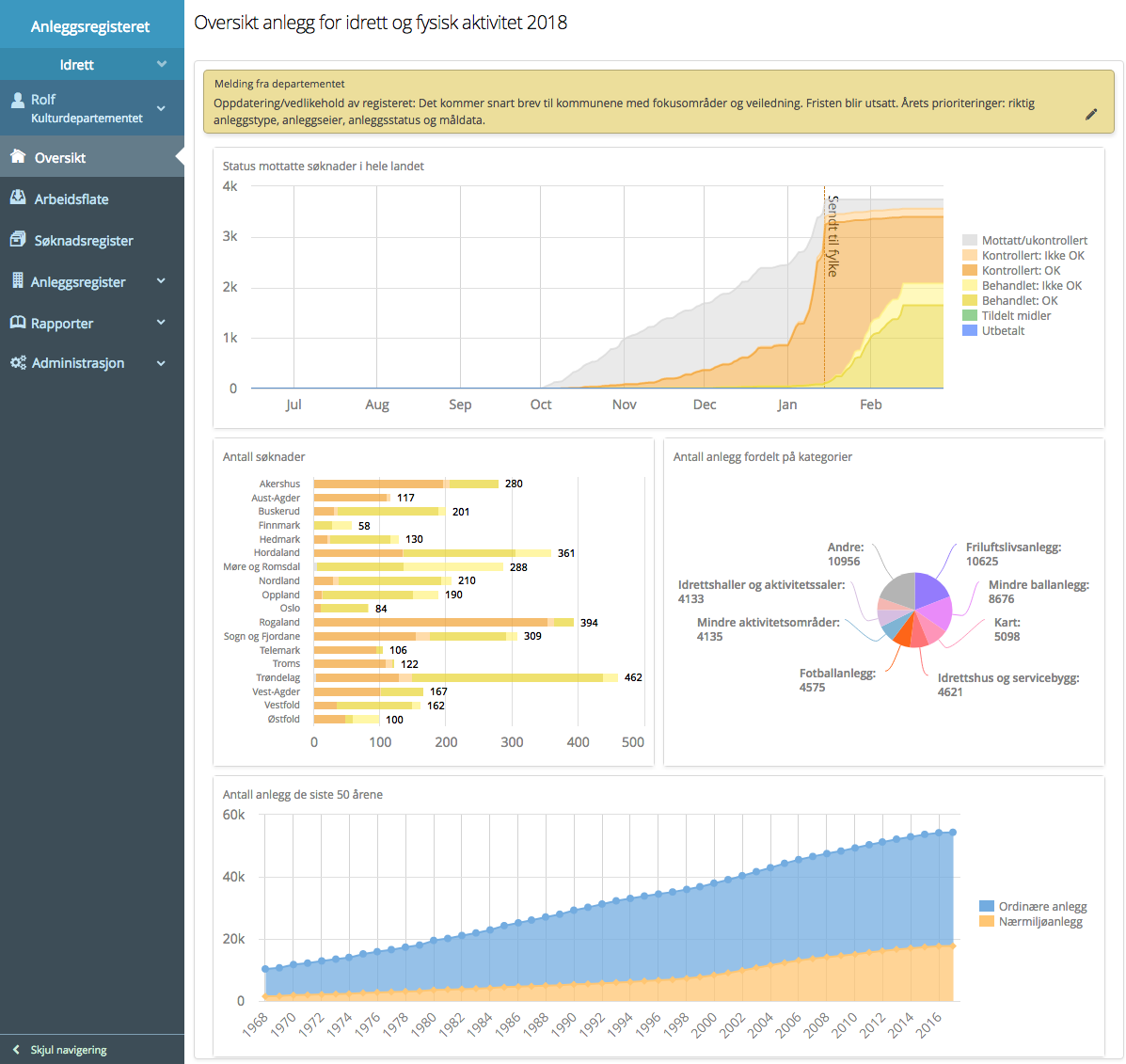Image resolution: width=1126 pixels, height=1064 pixels.
Task: Open Administrasjon using the gears icon
Action: tap(18, 363)
